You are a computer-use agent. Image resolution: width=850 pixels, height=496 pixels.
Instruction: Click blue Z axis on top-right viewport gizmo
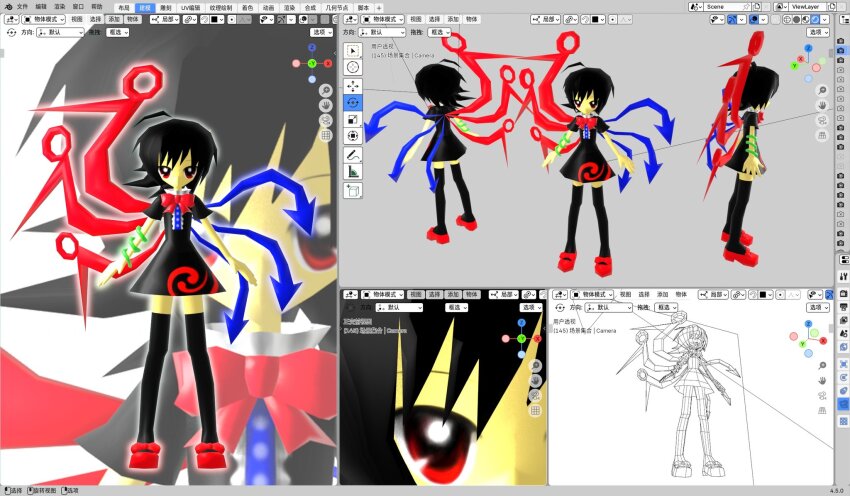tap(808, 48)
